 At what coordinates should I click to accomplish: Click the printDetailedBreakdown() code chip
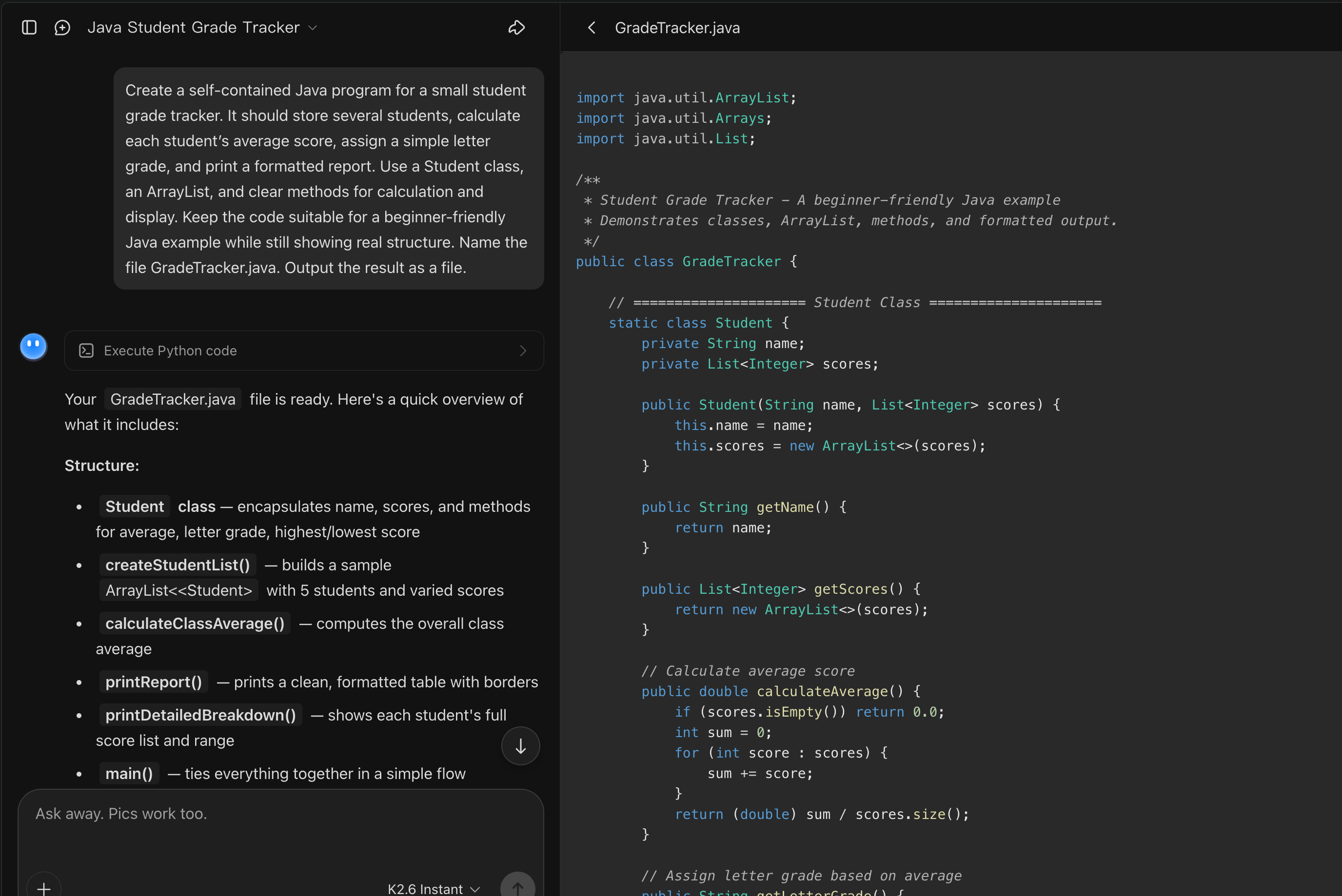point(200,715)
